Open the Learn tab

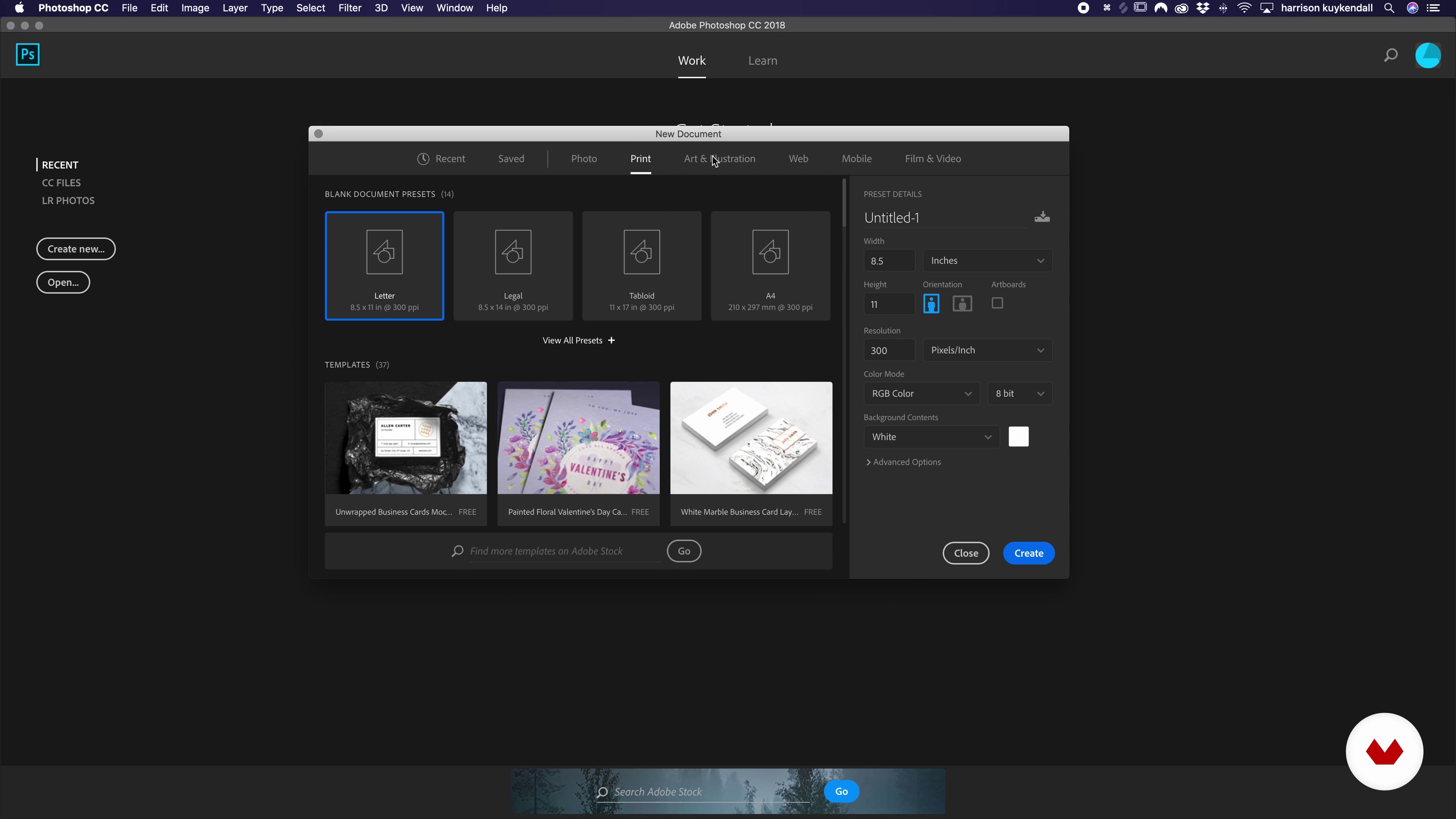coord(763,61)
